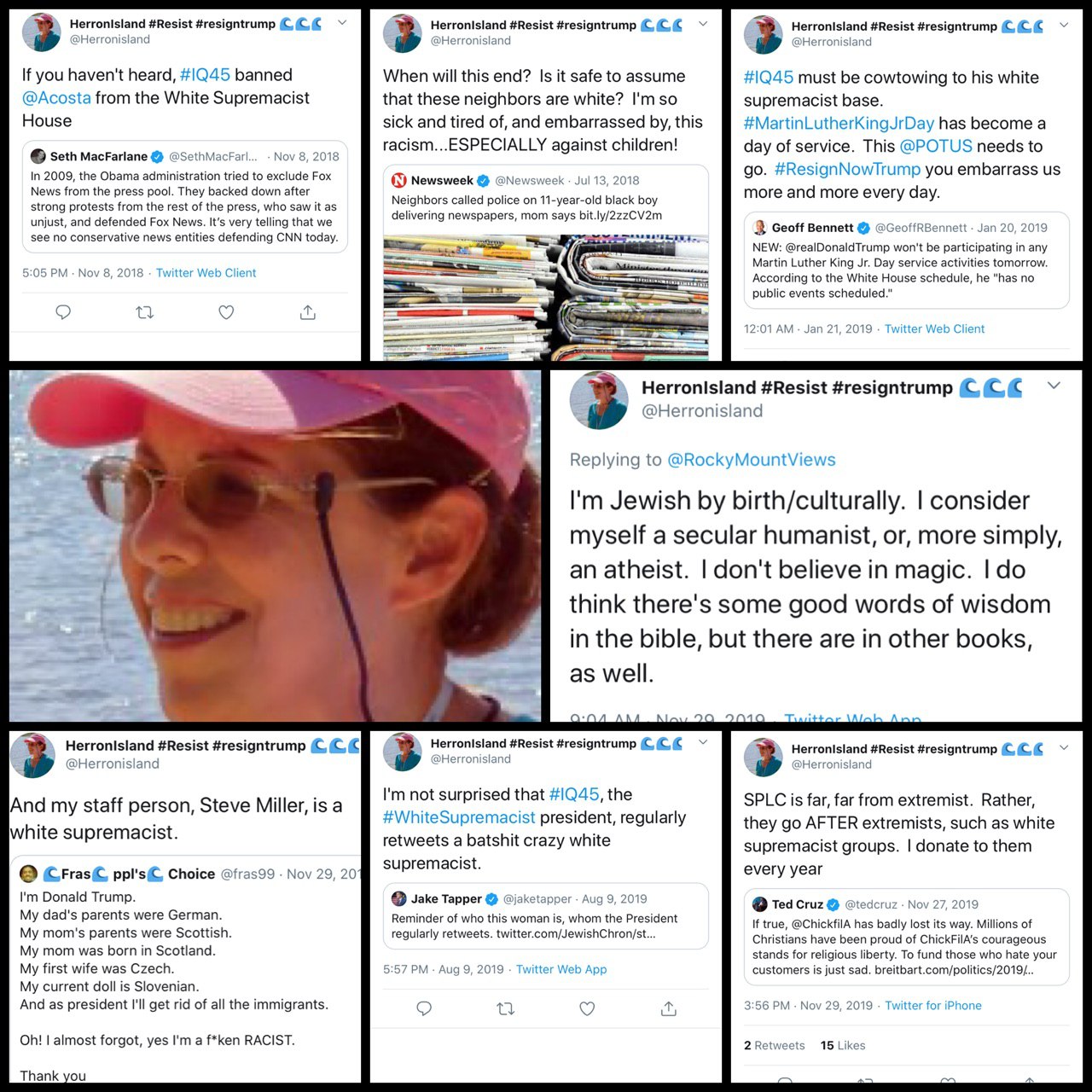Expand the chevron menu on the @RockyMountViews reply

(x=1054, y=386)
